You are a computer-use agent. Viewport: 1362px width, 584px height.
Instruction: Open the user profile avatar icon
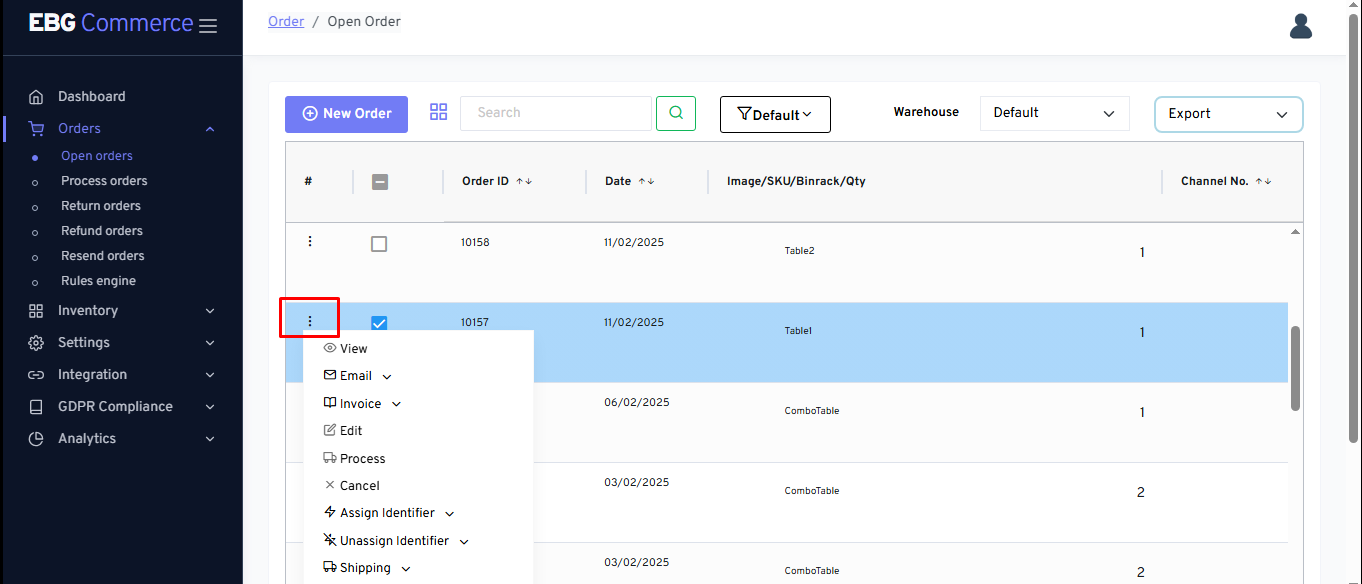1300,26
